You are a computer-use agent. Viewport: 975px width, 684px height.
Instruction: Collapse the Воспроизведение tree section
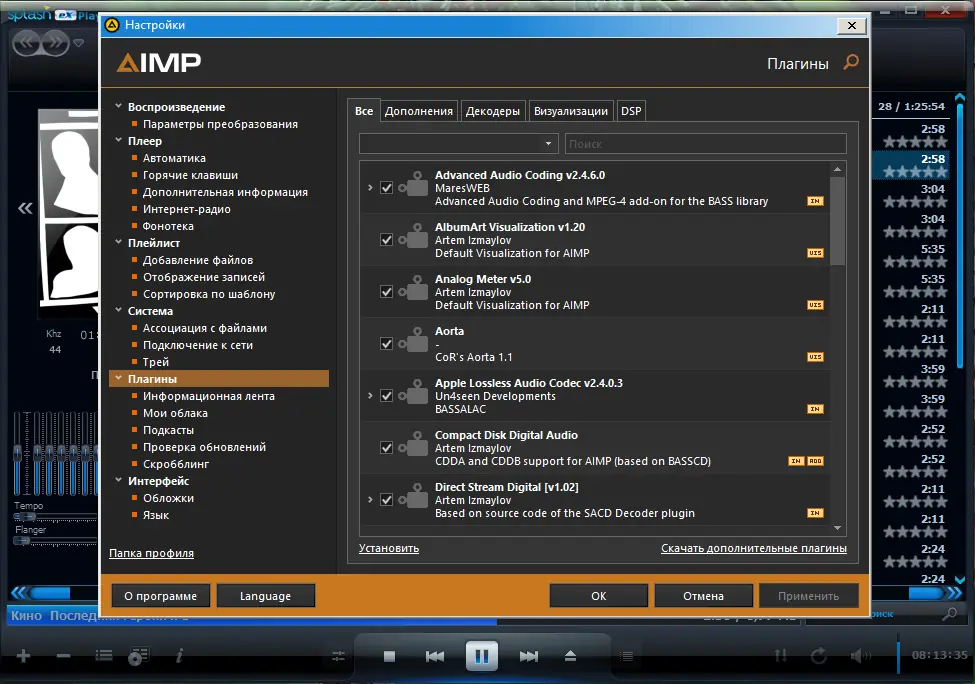pos(118,106)
